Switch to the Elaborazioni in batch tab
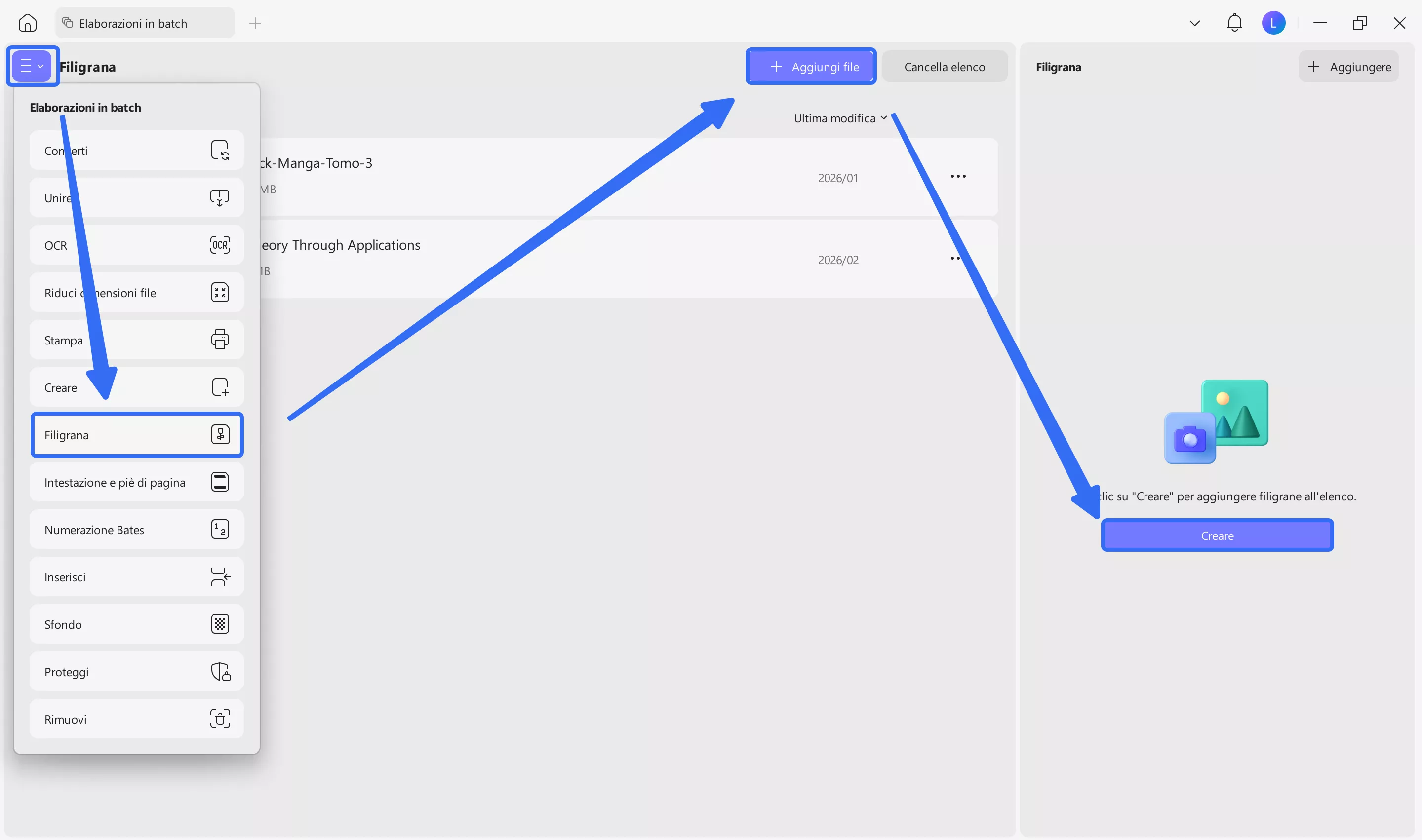1422x840 pixels. click(x=144, y=23)
